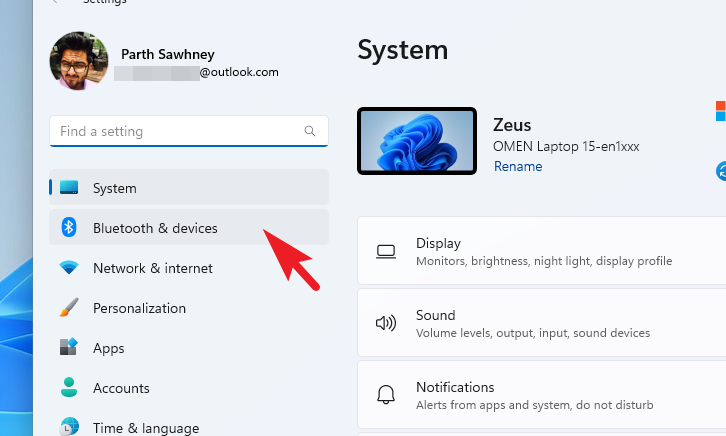This screenshot has width=726, height=436.
Task: Click the Rename link under Zeus
Action: pos(518,166)
